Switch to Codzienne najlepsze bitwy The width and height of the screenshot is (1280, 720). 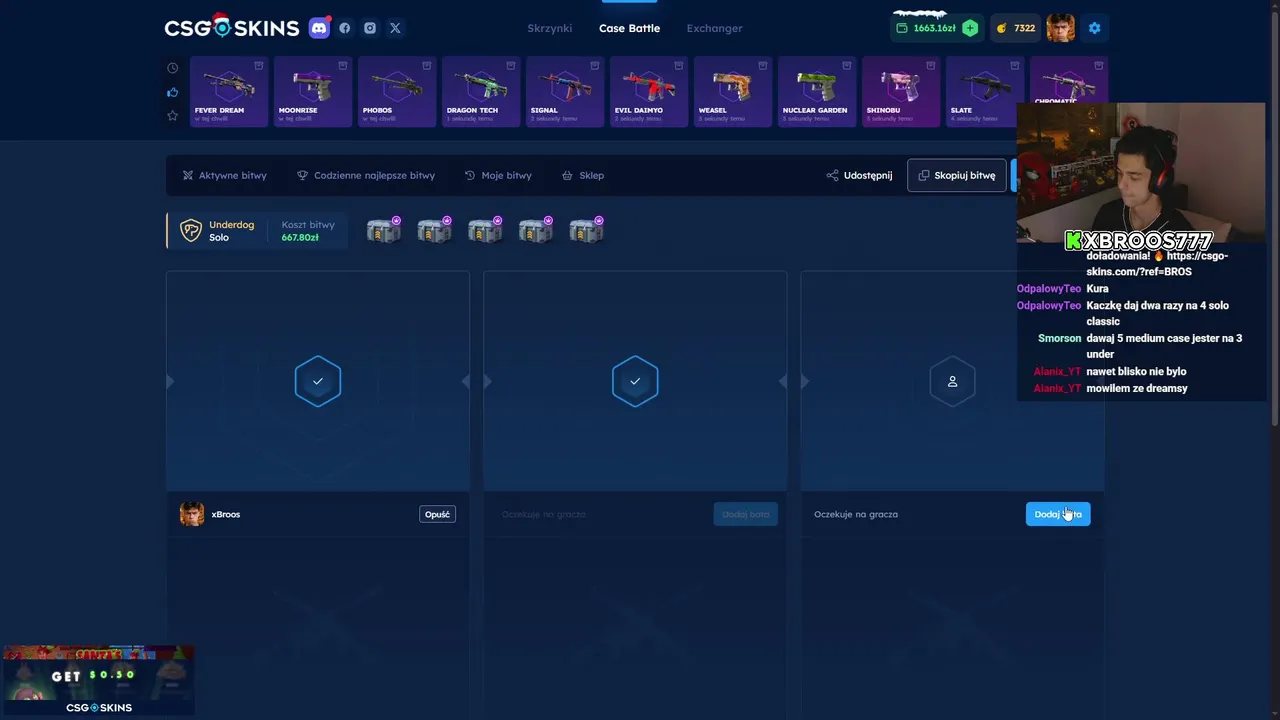(x=366, y=175)
